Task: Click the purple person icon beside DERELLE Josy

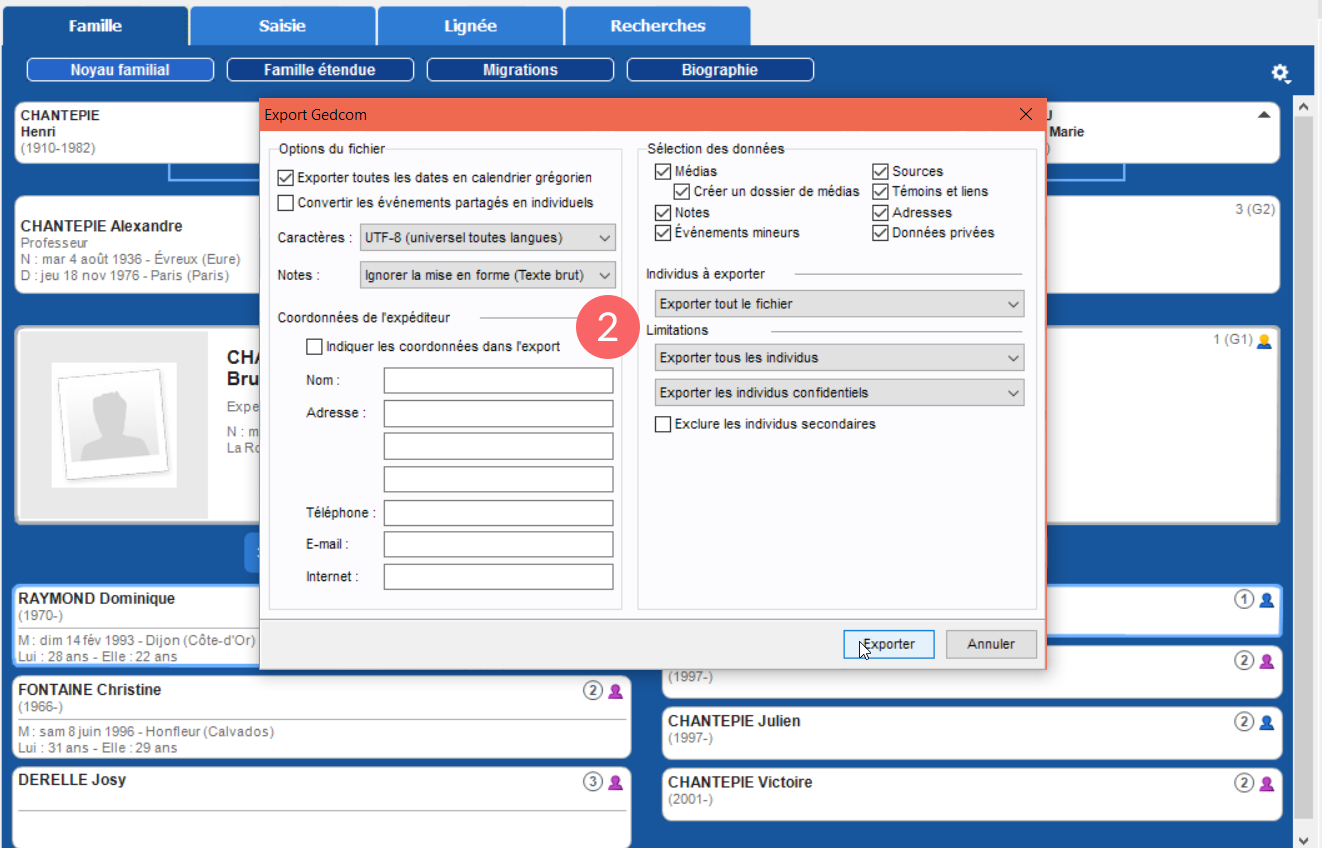Action: pos(615,782)
